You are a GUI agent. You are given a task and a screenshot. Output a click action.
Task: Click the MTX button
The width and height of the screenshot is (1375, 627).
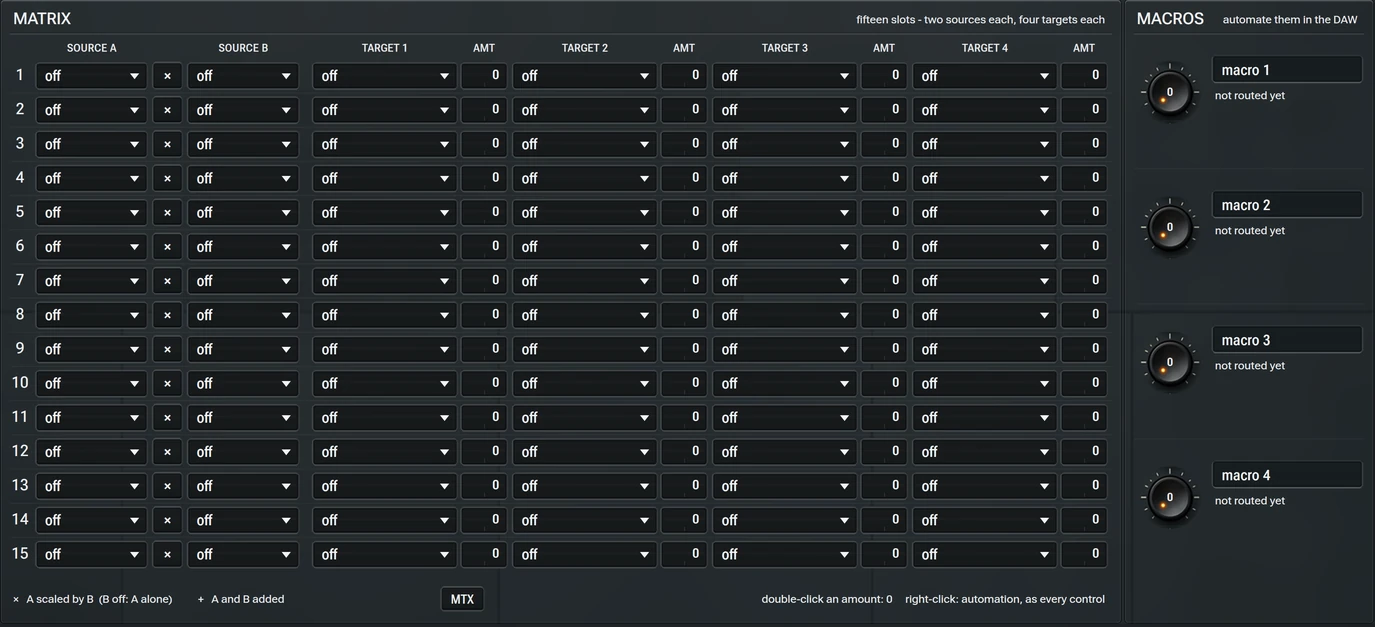pyautogui.click(x=462, y=599)
